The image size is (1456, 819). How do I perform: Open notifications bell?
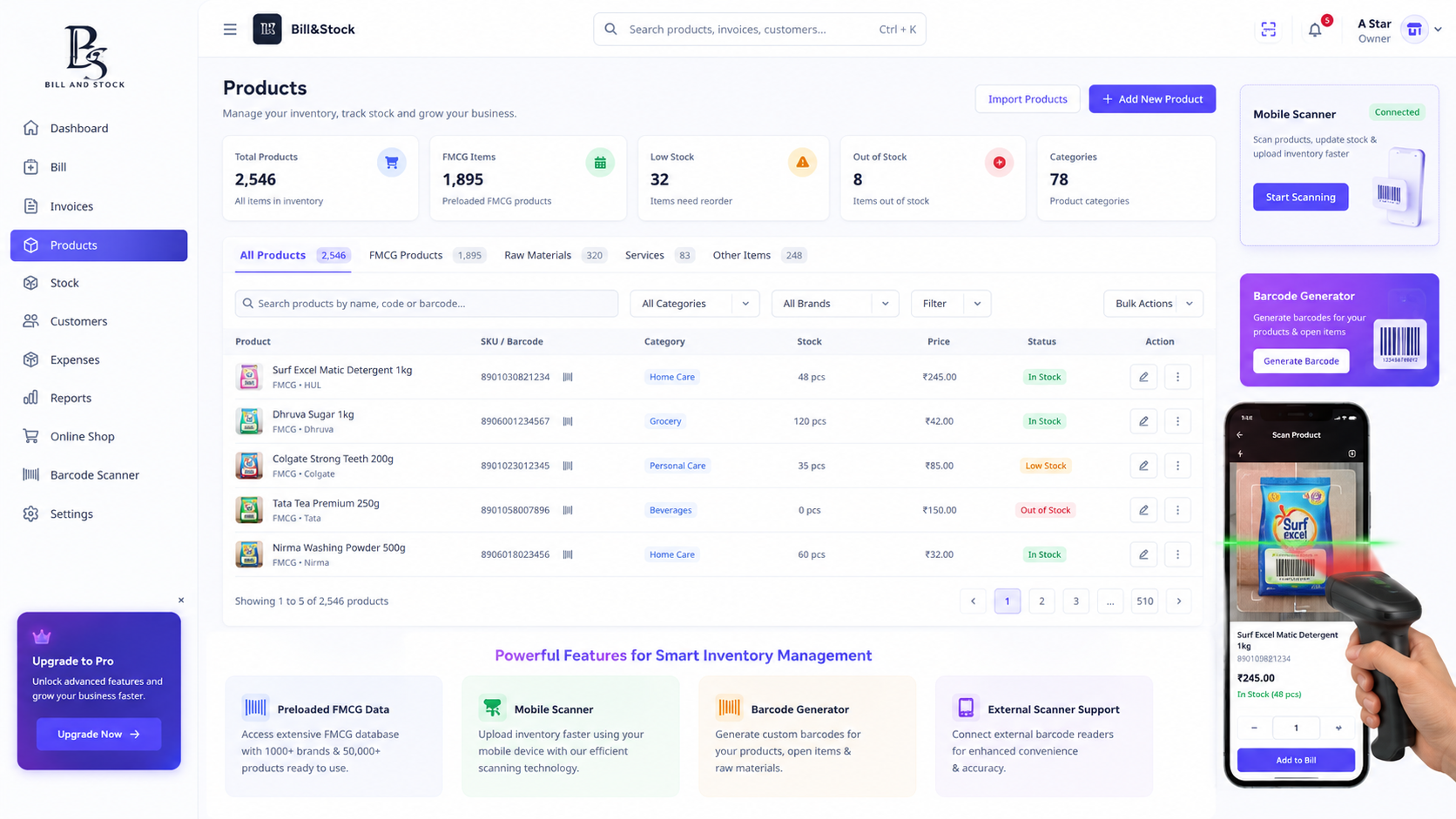click(x=1315, y=30)
